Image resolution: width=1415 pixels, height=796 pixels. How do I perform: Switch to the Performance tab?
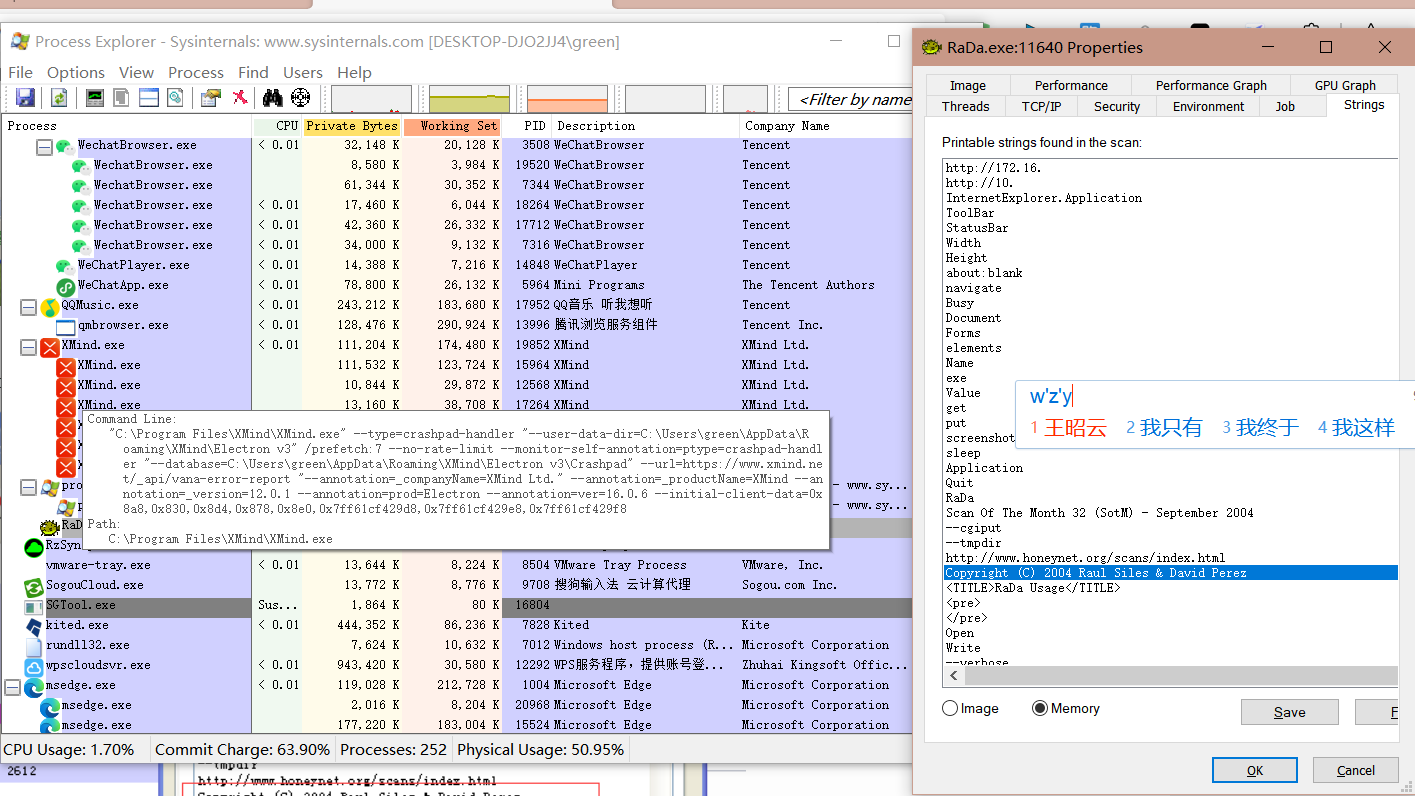1071,85
